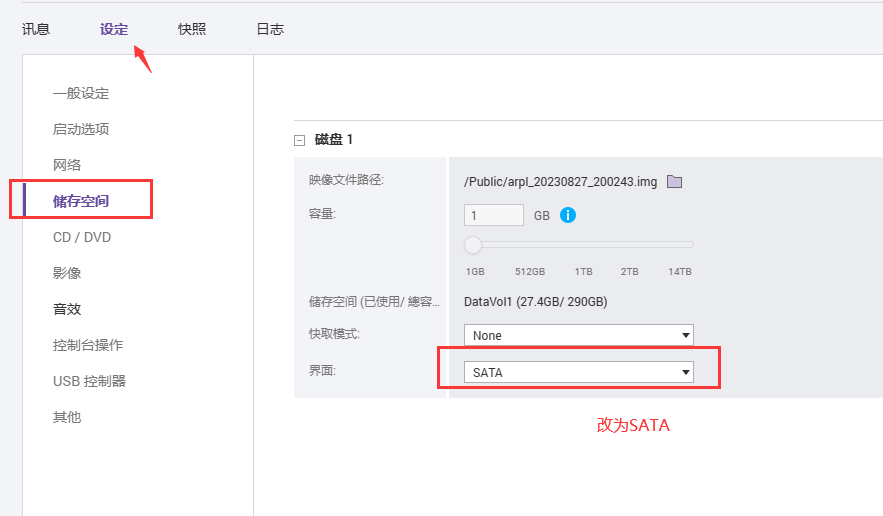This screenshot has height=516, width=883.
Task: Open the 快取模式 None dropdown
Action: pyautogui.click(x=578, y=335)
